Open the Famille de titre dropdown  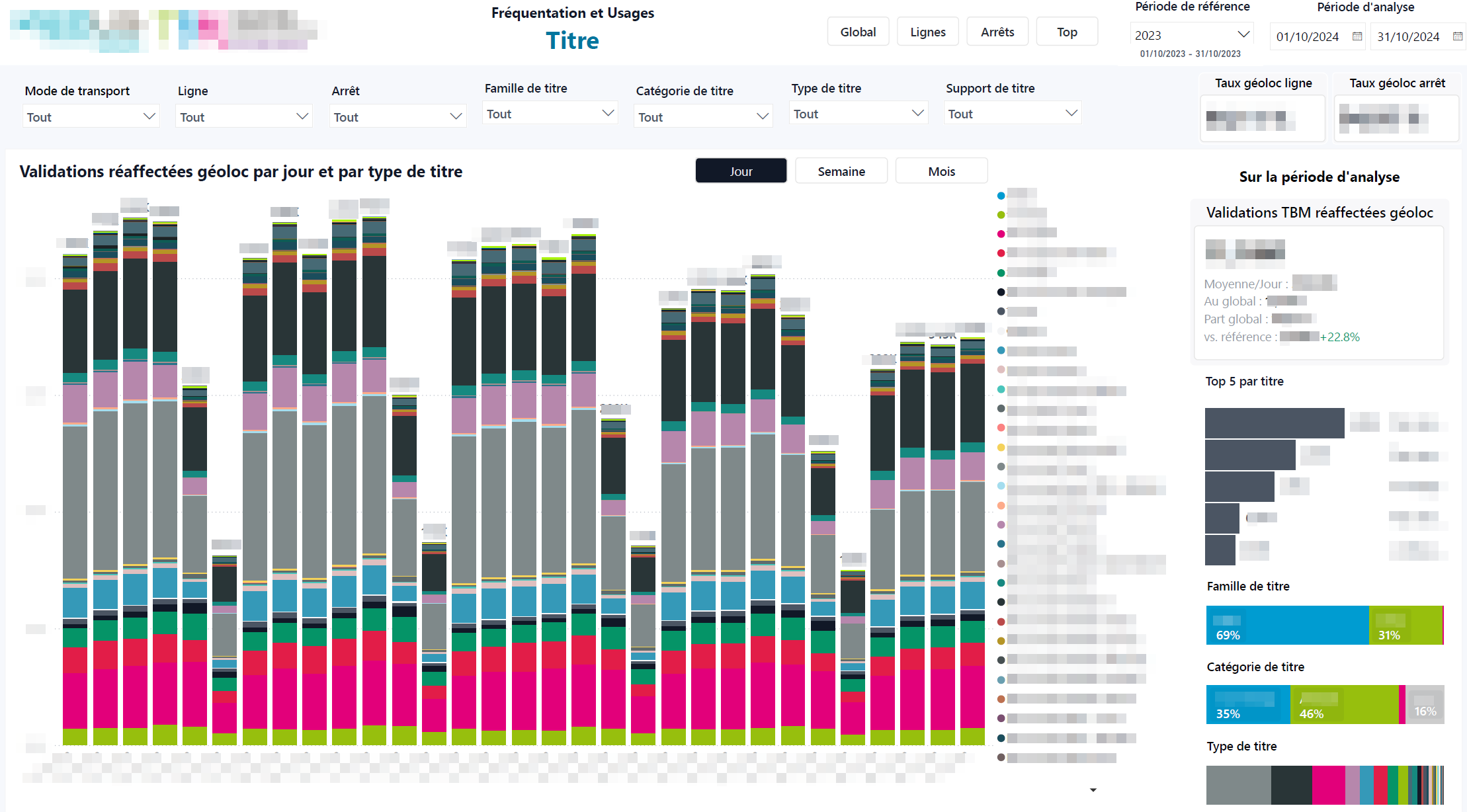550,112
